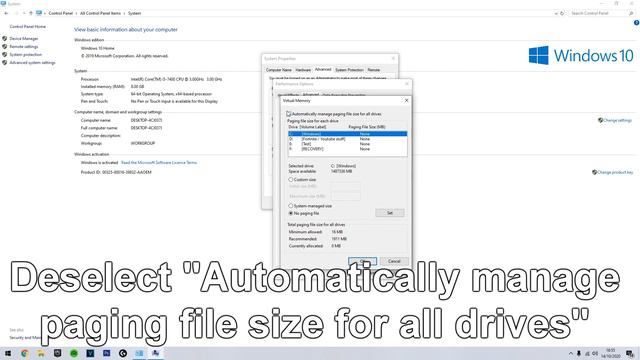The height and width of the screenshot is (360, 640).
Task: Click the taskbar clock and date
Action: click(x=611, y=353)
